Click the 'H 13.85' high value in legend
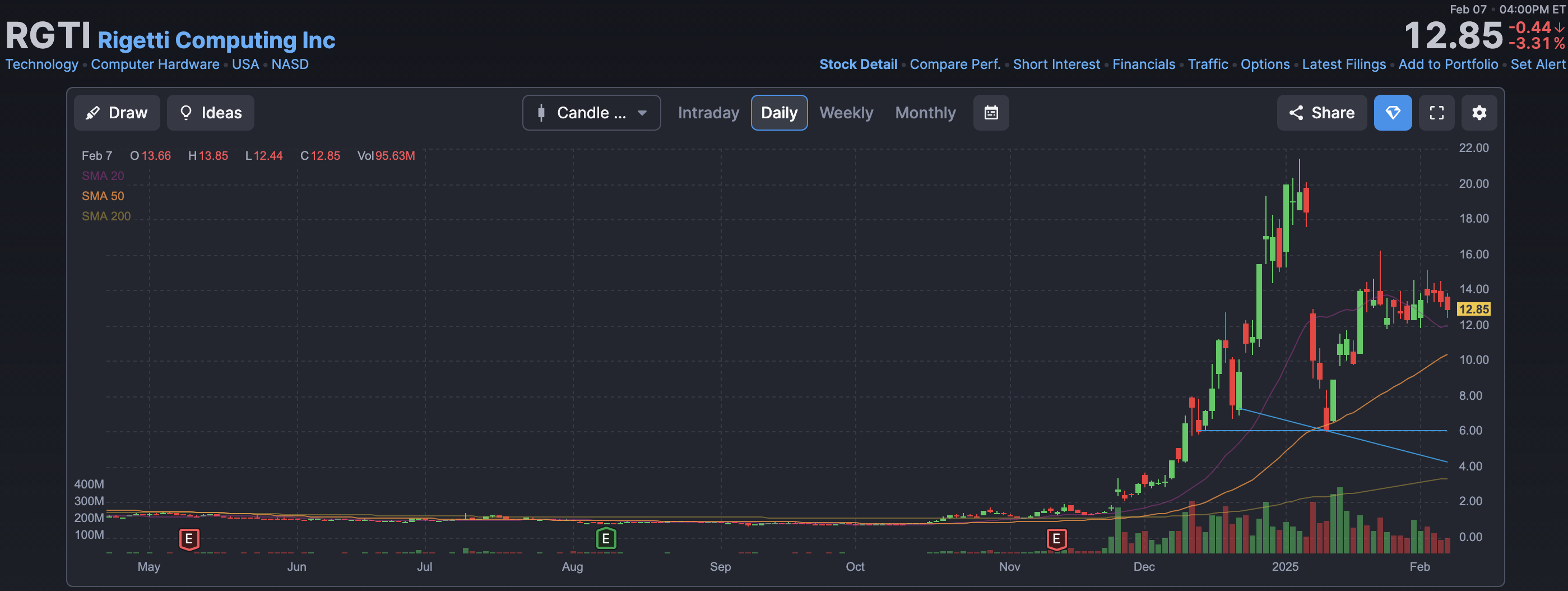 click(208, 155)
